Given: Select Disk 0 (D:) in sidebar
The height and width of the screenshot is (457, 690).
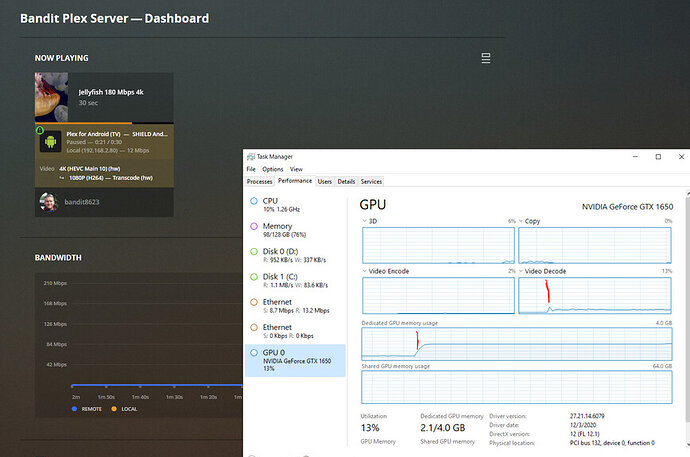Looking at the screenshot, I should [x=295, y=255].
